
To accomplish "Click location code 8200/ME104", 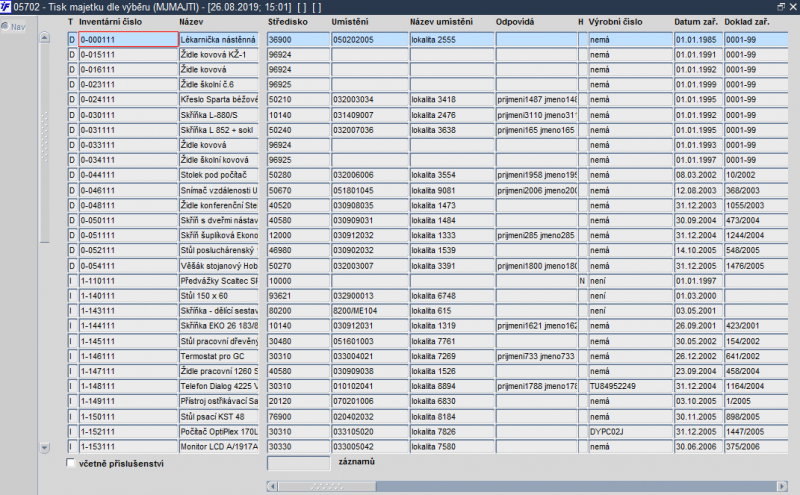I will (369, 310).
